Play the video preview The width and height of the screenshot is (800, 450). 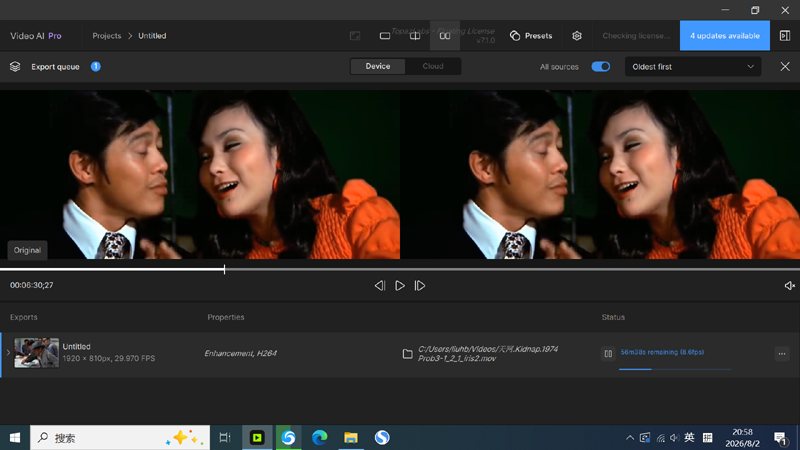coord(400,286)
